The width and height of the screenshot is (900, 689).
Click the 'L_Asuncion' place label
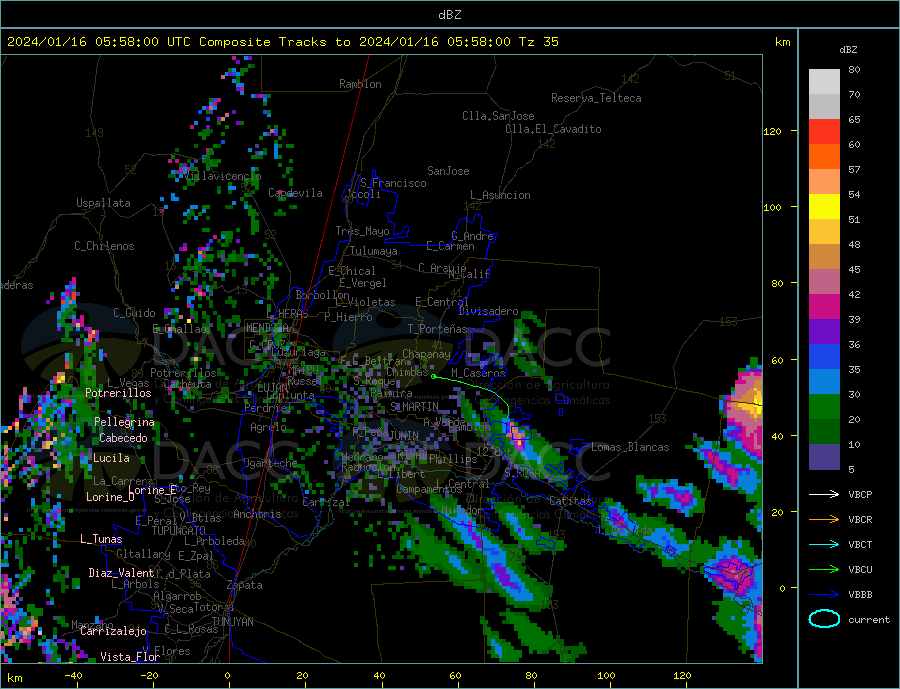501,195
